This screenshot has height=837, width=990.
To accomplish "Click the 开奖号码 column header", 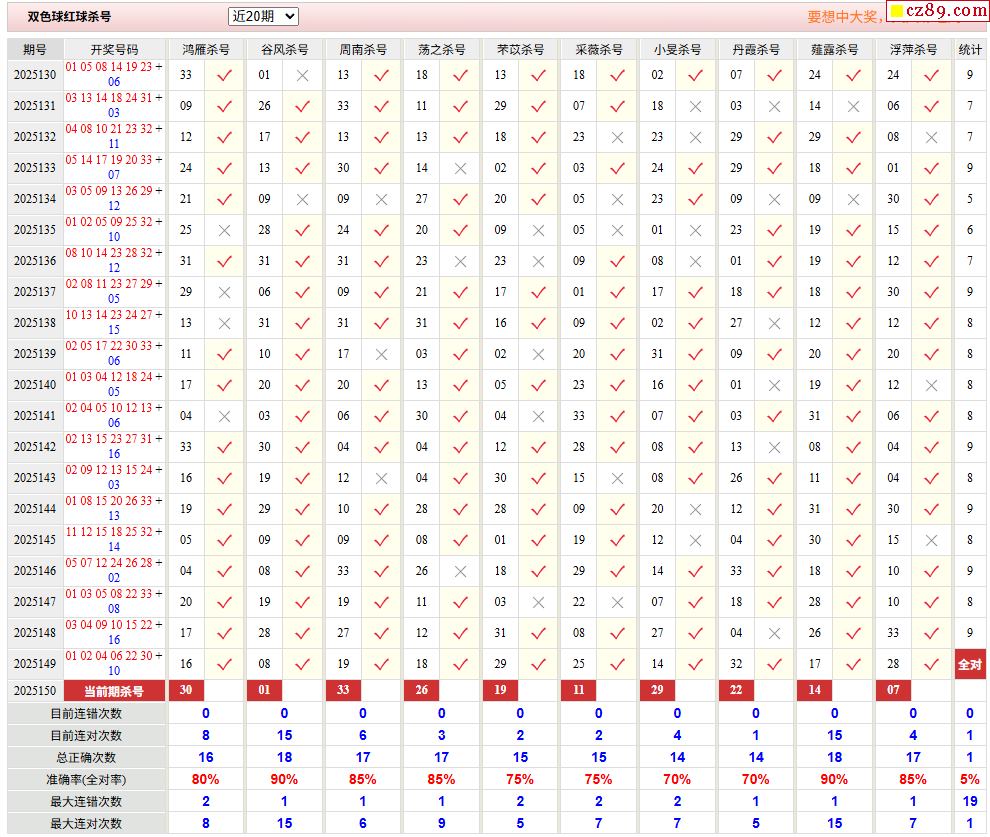I will click(115, 49).
